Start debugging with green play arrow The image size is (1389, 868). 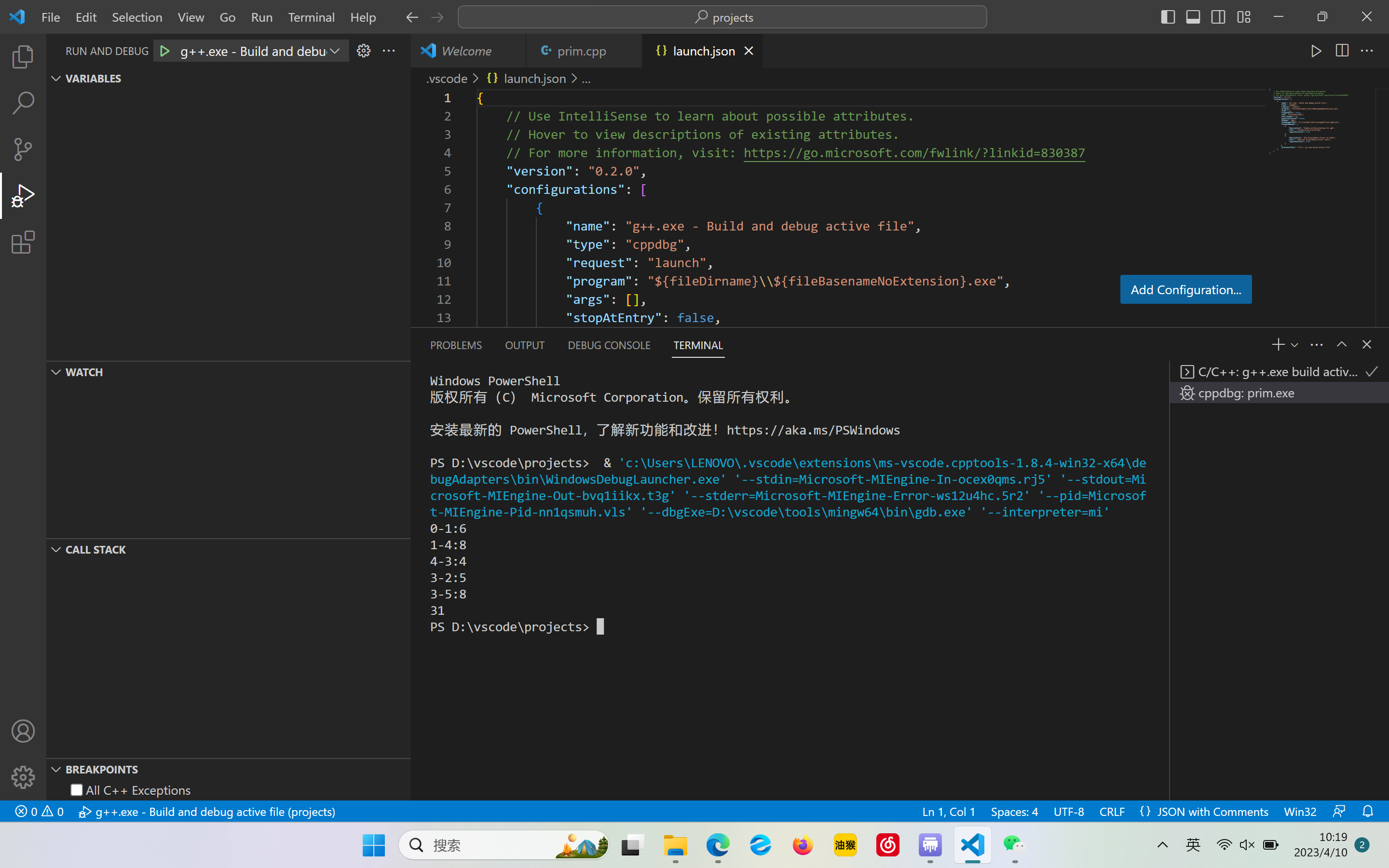pyautogui.click(x=165, y=51)
